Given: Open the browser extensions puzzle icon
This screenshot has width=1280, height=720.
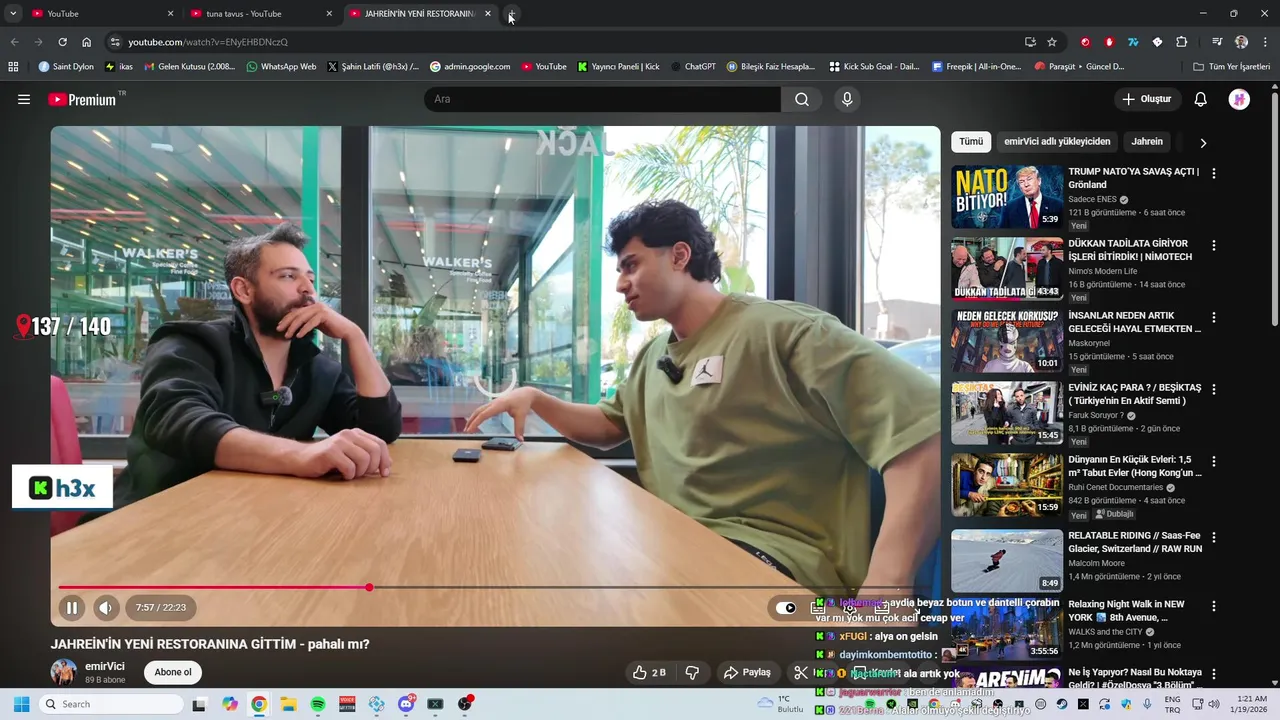Looking at the screenshot, I should tap(1182, 42).
